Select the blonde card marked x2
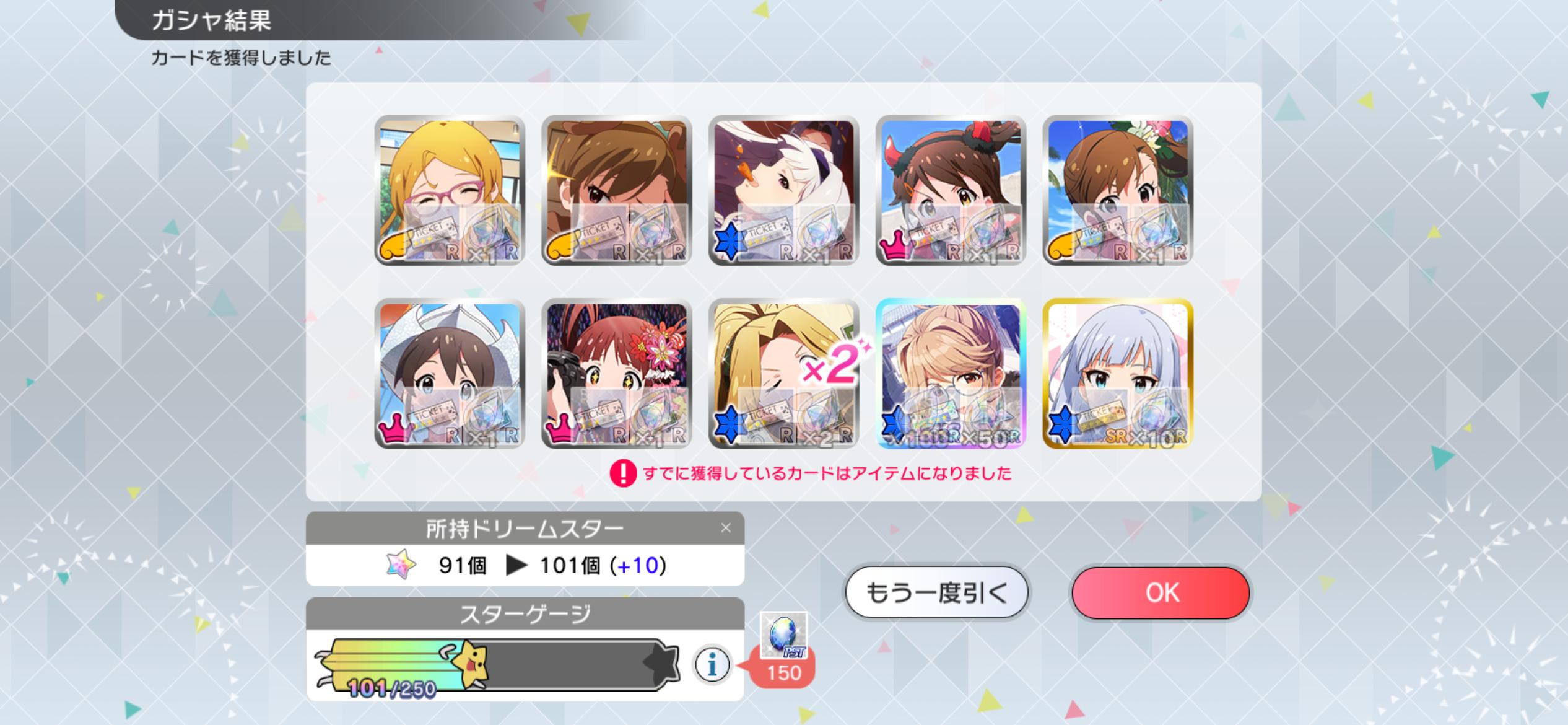This screenshot has width=1568, height=725. (x=783, y=374)
